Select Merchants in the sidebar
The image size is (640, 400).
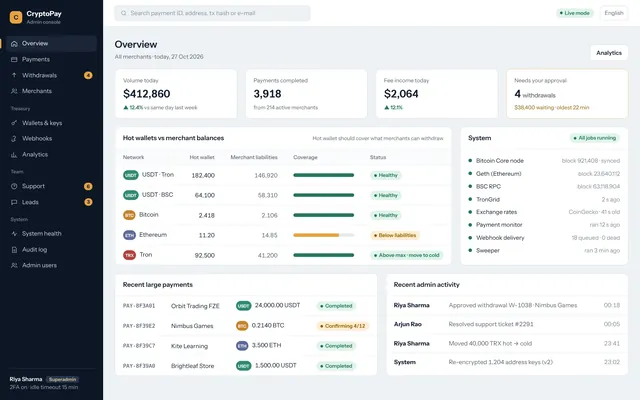pos(51,91)
